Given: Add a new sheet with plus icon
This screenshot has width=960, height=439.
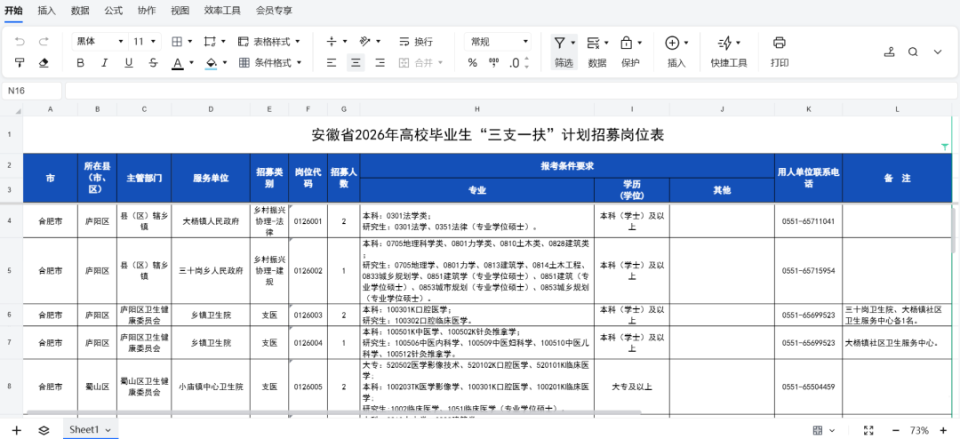Looking at the screenshot, I should pos(17,430).
